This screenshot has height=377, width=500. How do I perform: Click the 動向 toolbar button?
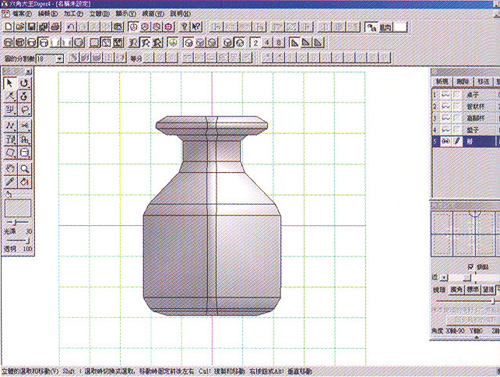coord(386,27)
